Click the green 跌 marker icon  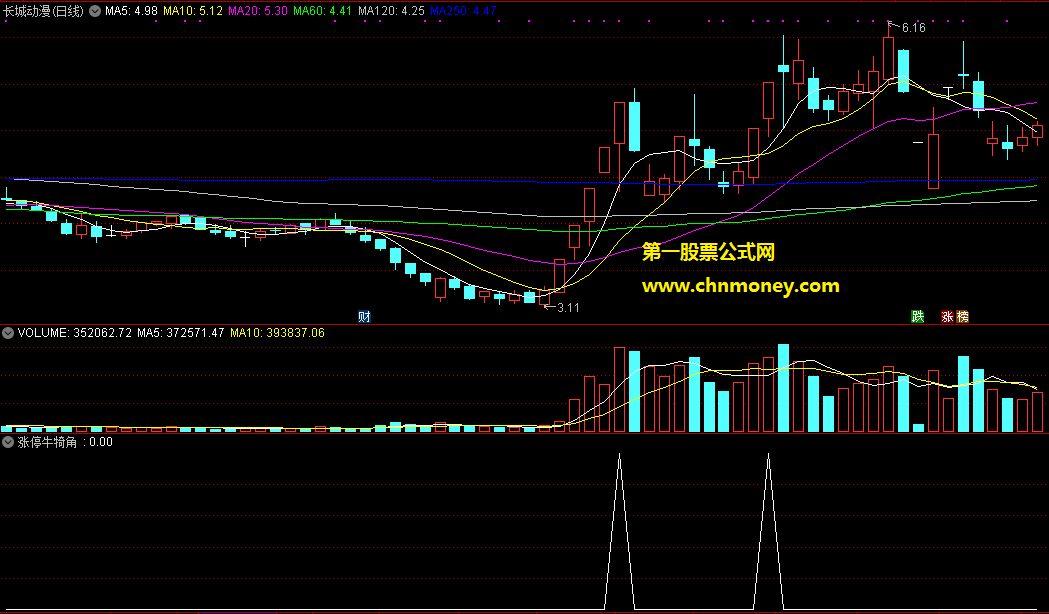pyautogui.click(x=917, y=316)
